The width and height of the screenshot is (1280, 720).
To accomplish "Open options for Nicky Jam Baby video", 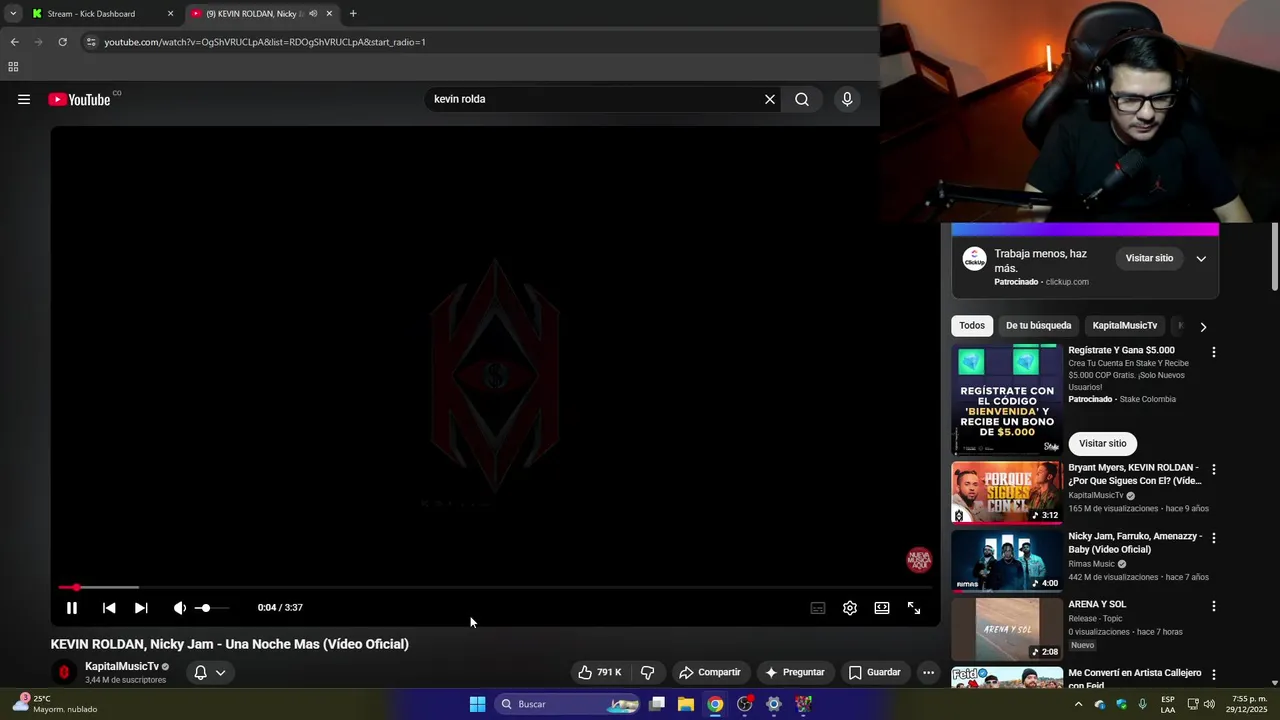I will 1214,538.
